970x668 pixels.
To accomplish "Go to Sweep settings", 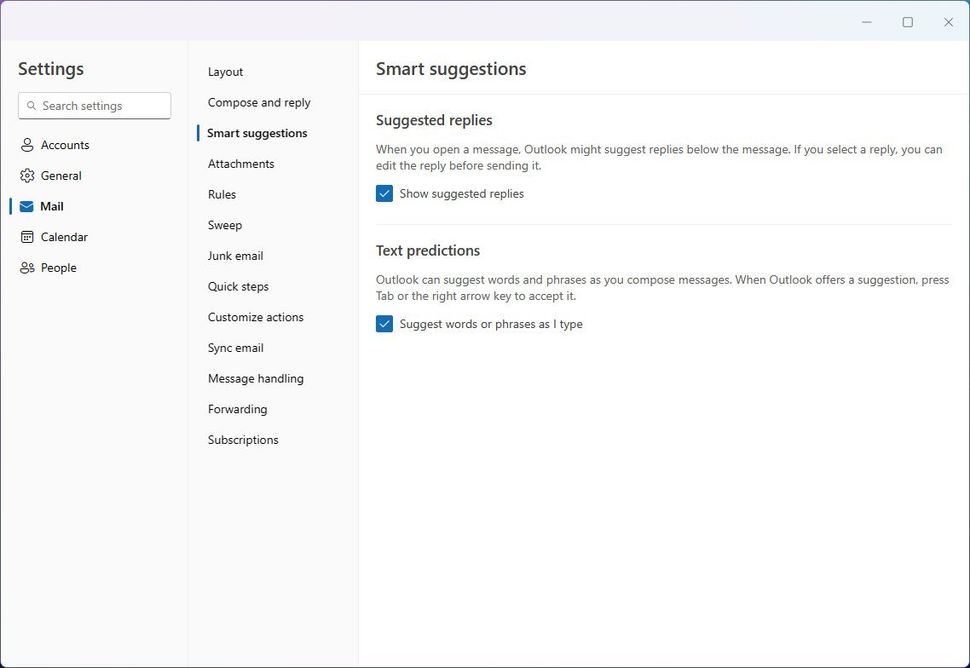I will pyautogui.click(x=224, y=225).
